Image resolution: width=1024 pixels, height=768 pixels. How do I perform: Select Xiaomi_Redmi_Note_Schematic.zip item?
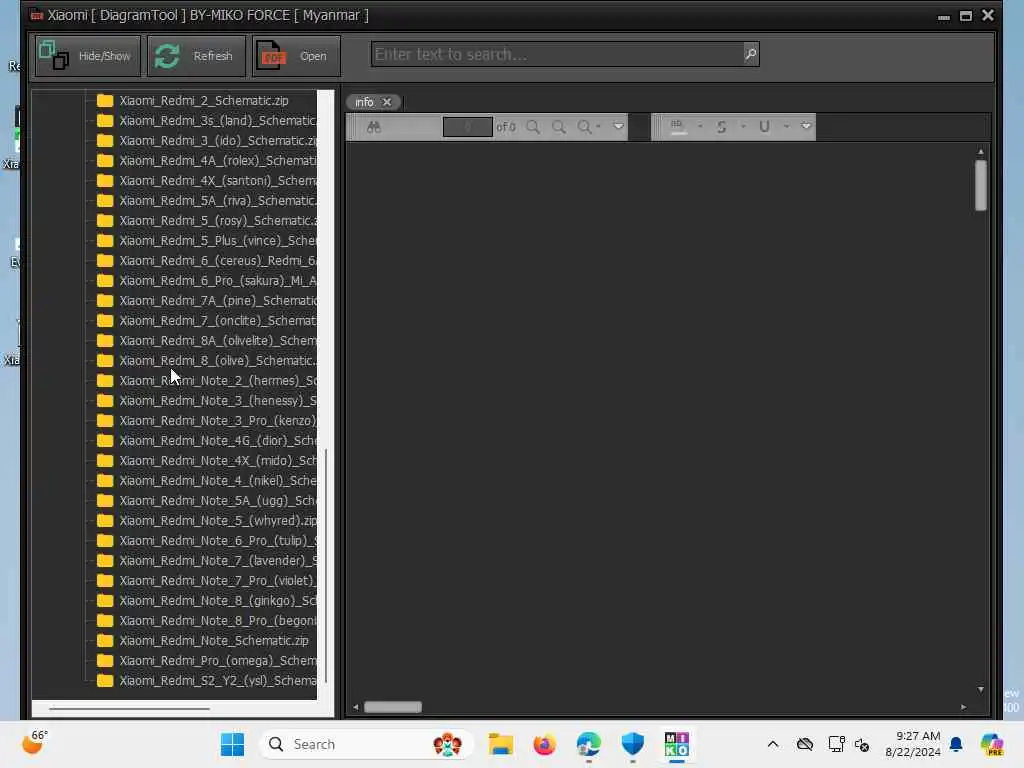tap(214, 641)
